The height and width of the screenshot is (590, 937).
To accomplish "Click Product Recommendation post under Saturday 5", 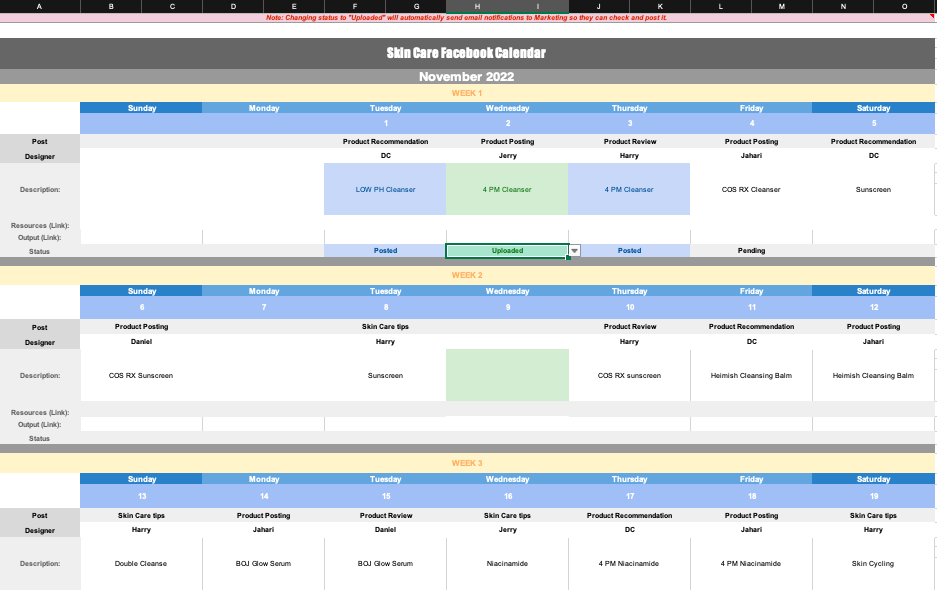I will 873,142.
